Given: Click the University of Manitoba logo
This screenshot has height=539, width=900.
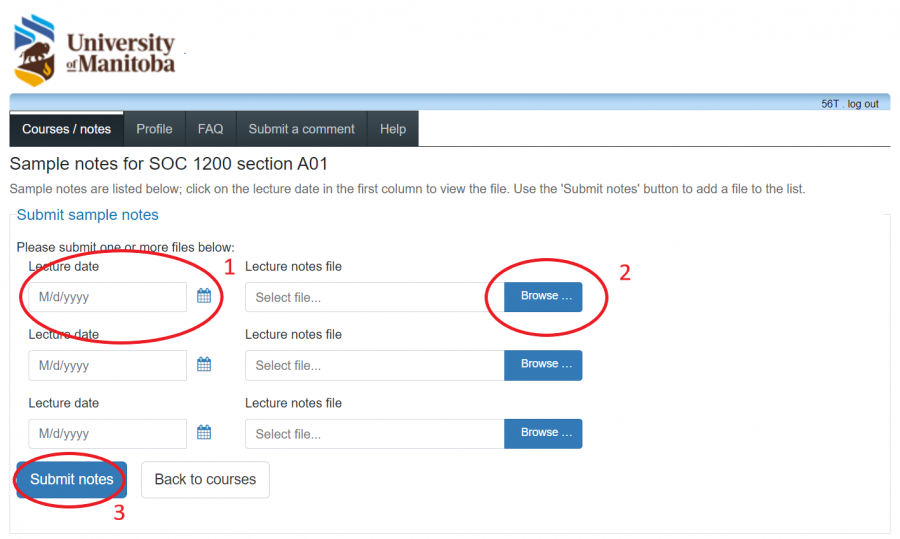Looking at the screenshot, I should [95, 50].
